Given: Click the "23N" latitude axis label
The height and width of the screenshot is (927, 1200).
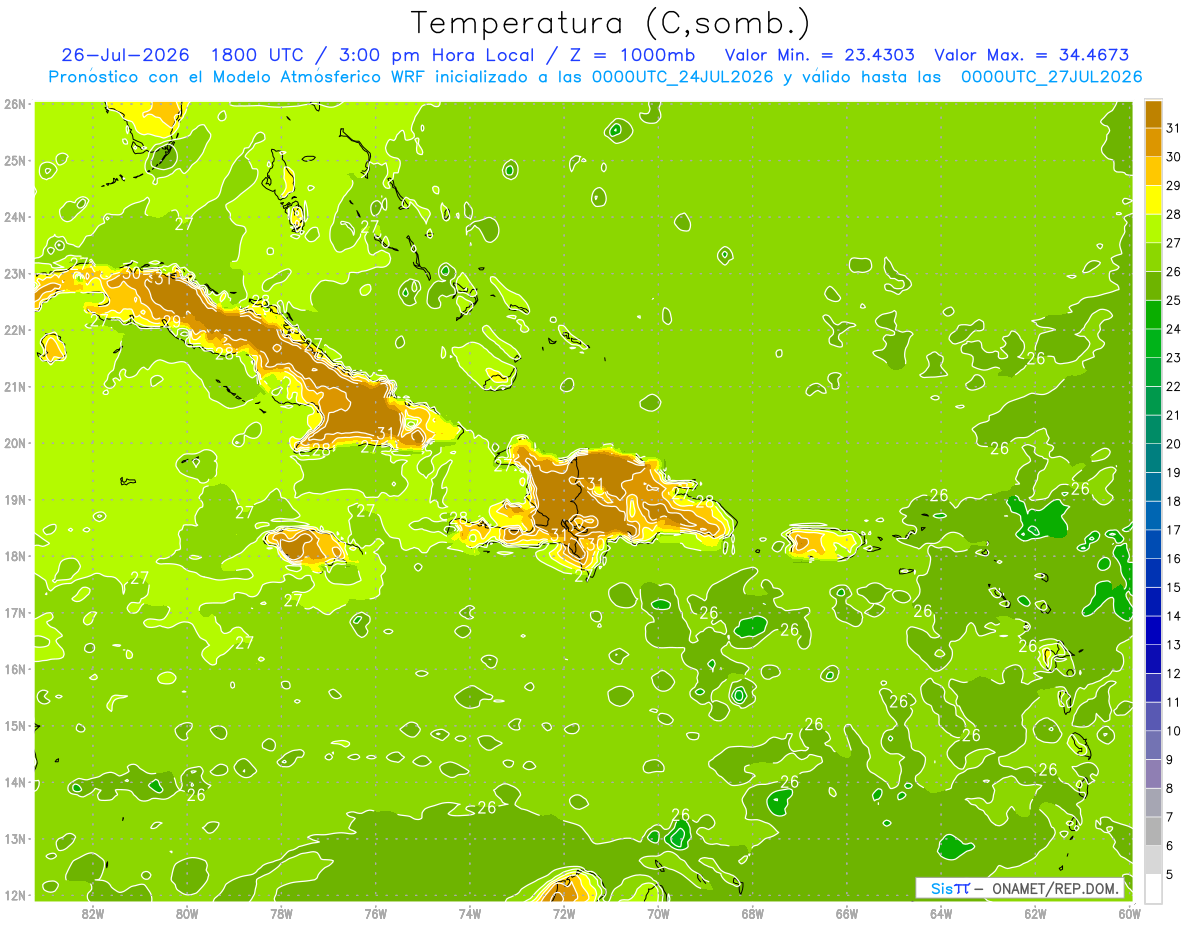Looking at the screenshot, I should 15,273.
